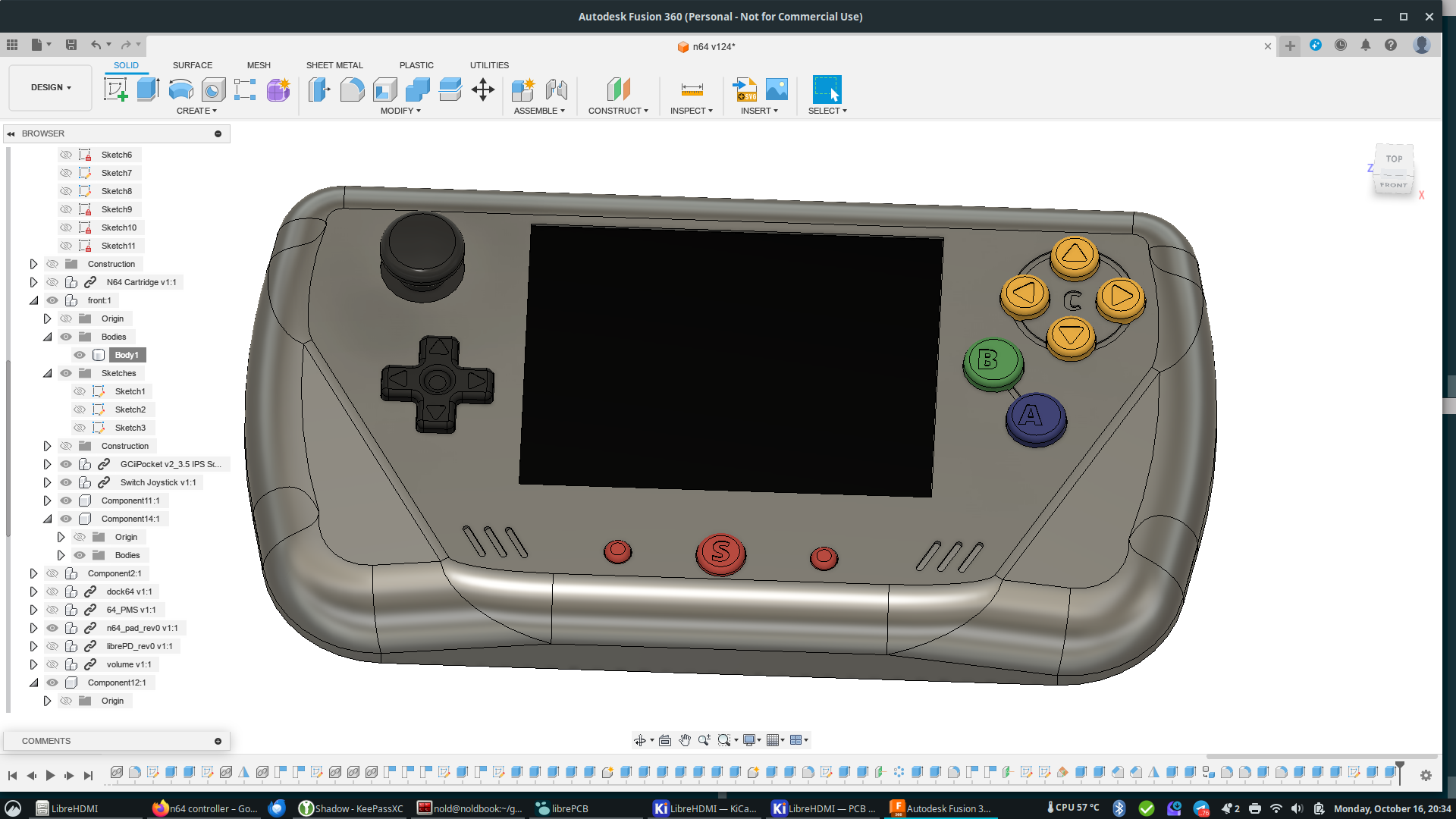Expand the Component2:1 node
The image size is (1456, 819).
coord(33,573)
